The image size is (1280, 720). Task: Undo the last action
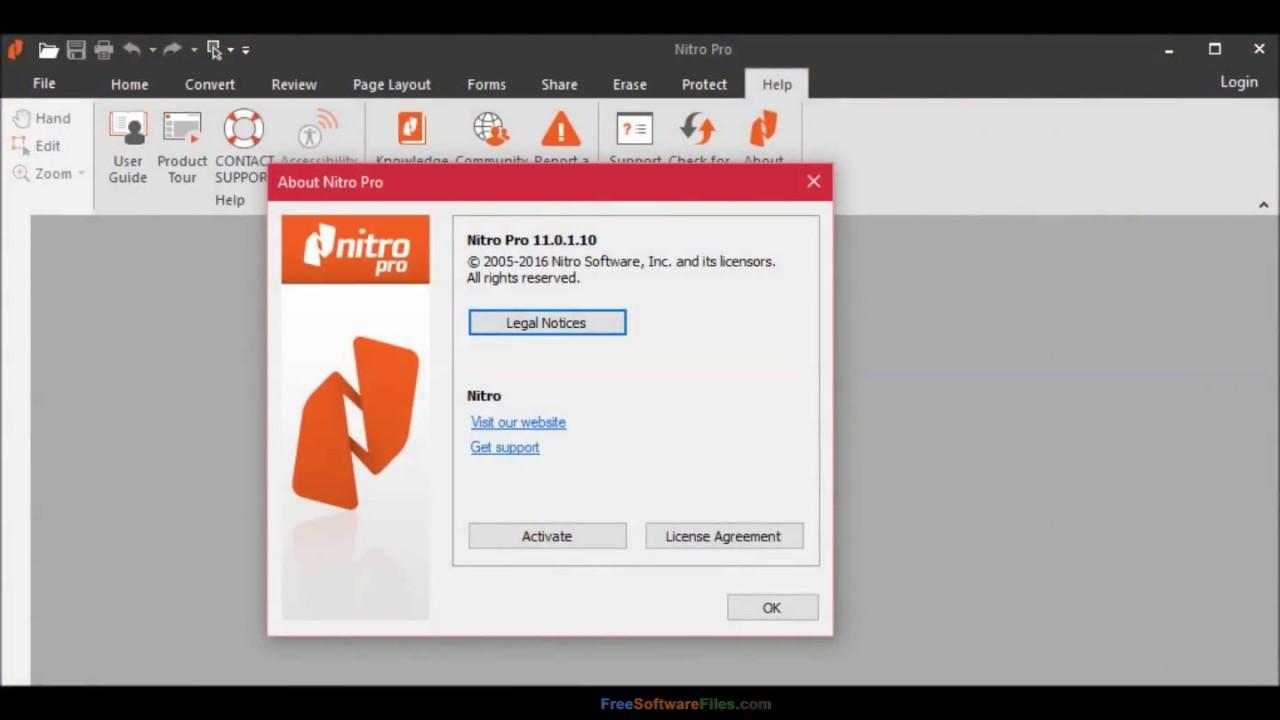coord(132,49)
